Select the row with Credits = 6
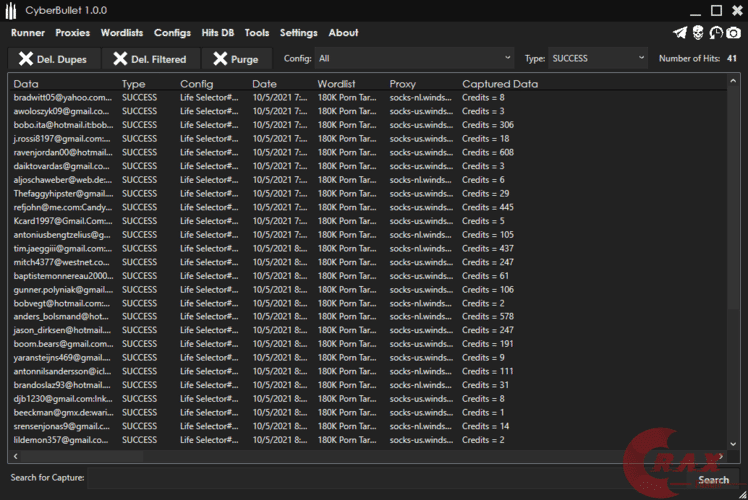 point(367,180)
